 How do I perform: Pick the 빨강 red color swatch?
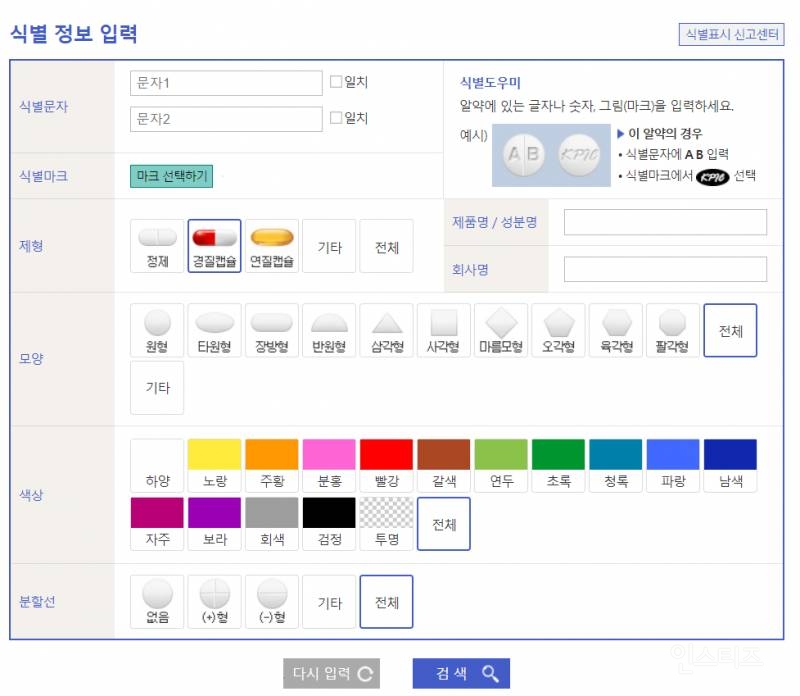click(x=386, y=465)
